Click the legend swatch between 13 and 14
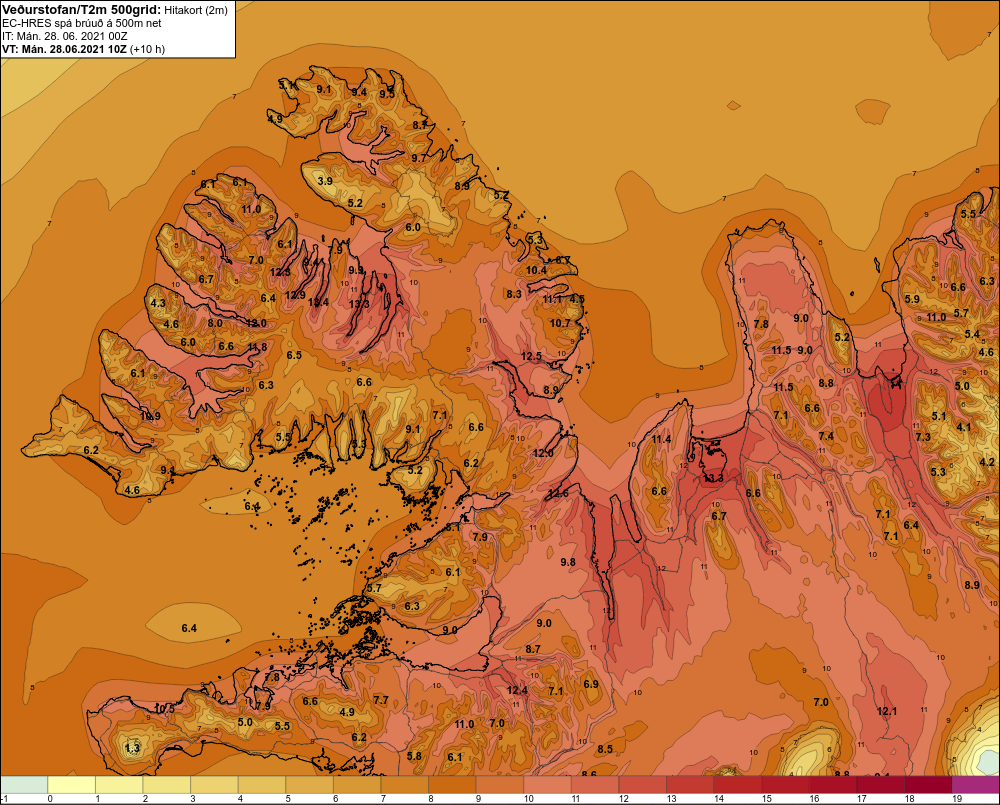1000x805 pixels. [x=690, y=785]
